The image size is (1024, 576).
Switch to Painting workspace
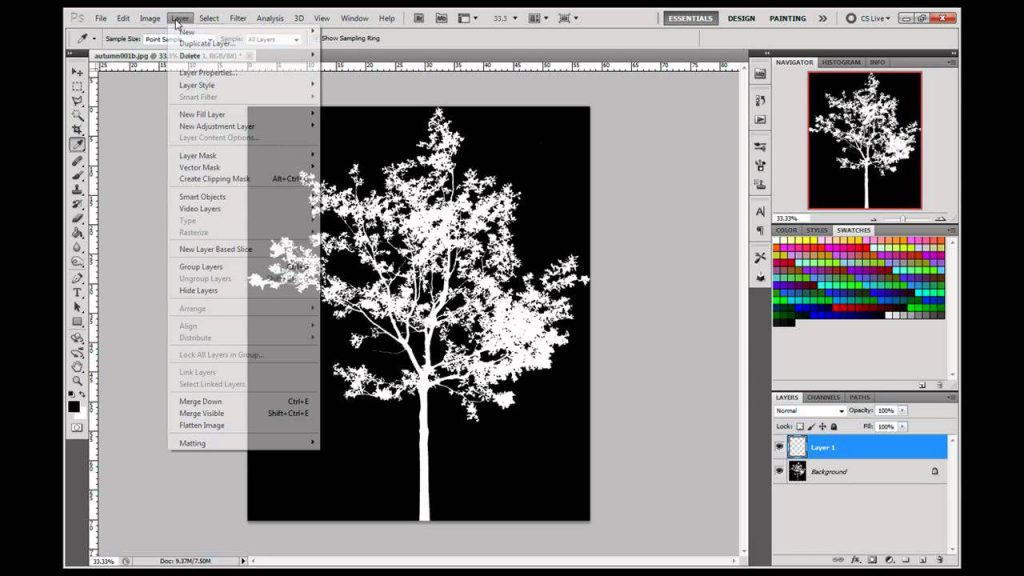(788, 18)
